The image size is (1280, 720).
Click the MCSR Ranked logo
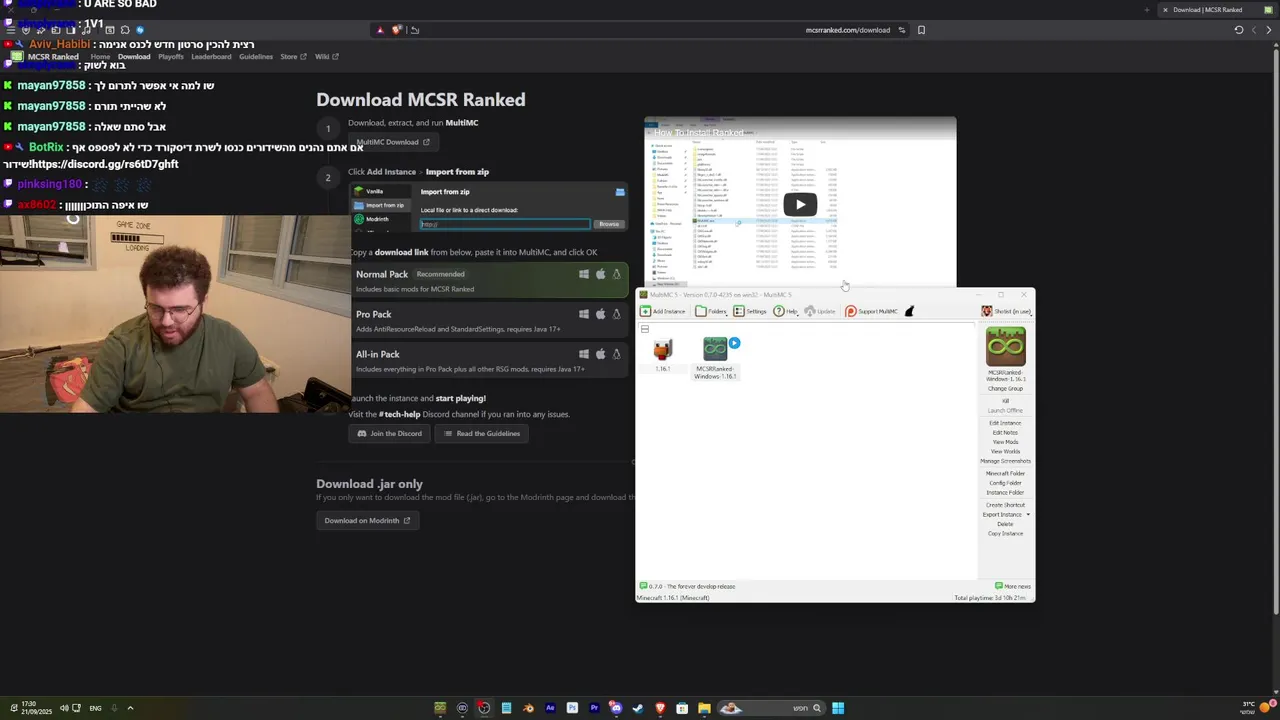45,57
